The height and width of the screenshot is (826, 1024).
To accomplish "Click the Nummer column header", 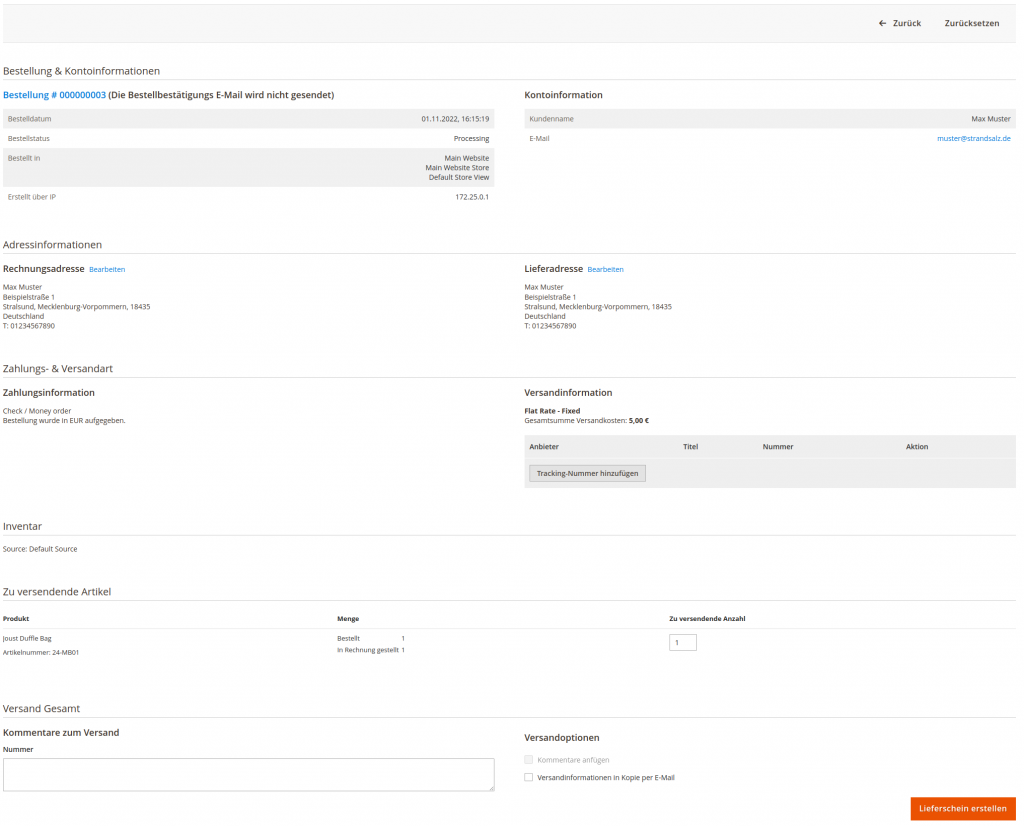I will (777, 447).
